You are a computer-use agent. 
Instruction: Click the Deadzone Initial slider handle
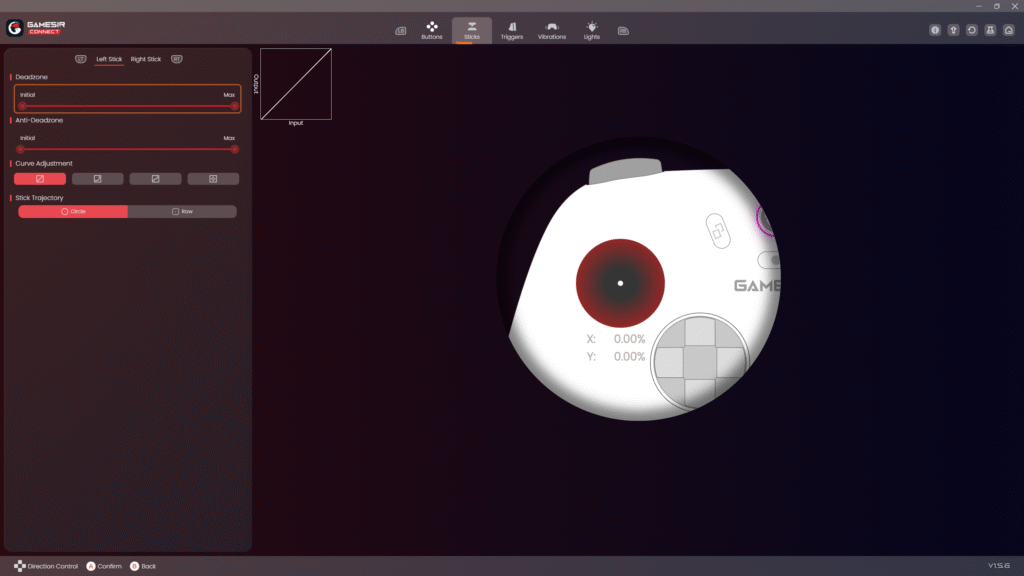22,106
